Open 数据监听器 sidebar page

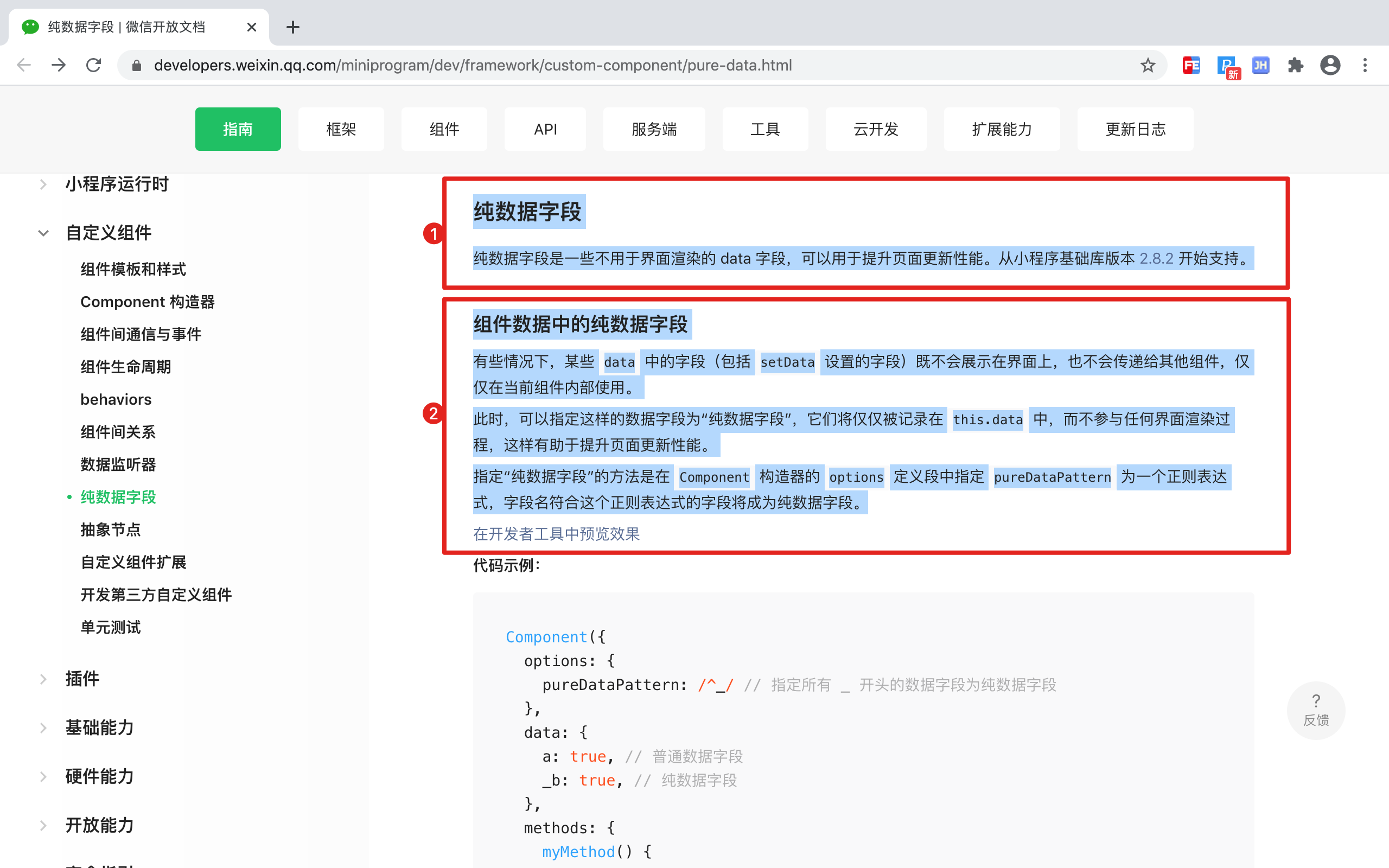pos(118,464)
